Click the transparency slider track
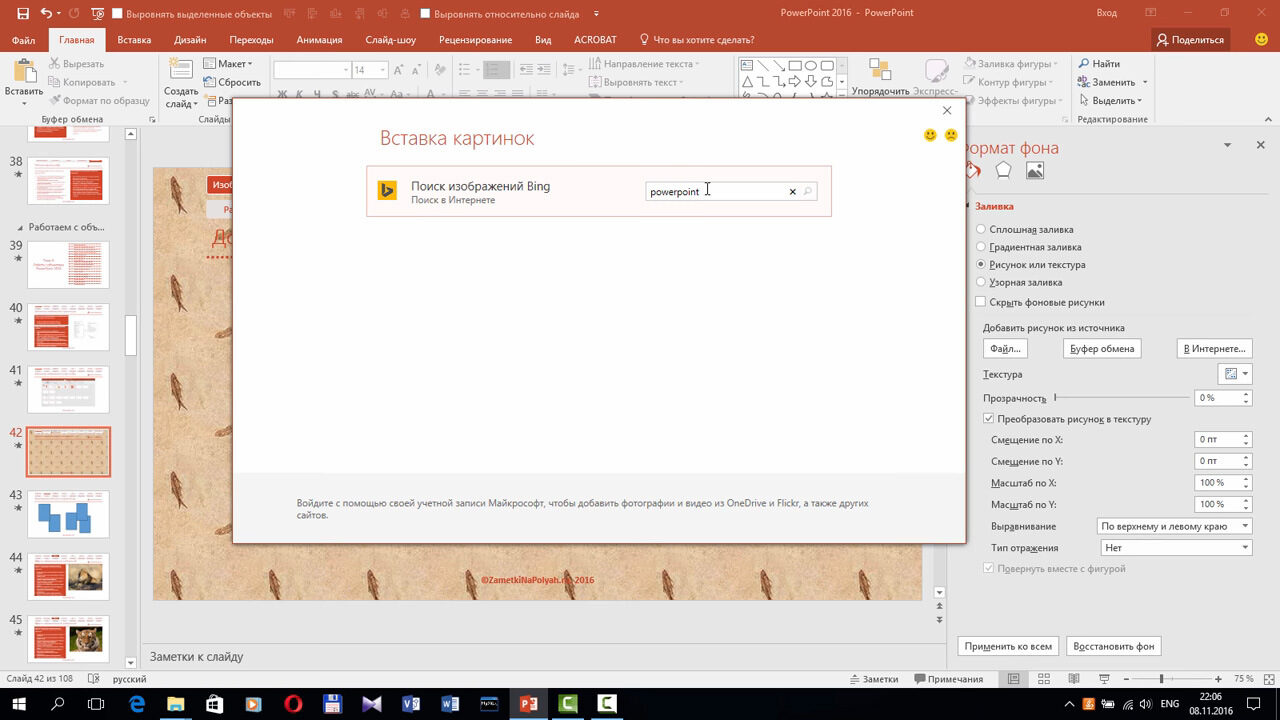The image size is (1280, 720). tap(1120, 398)
